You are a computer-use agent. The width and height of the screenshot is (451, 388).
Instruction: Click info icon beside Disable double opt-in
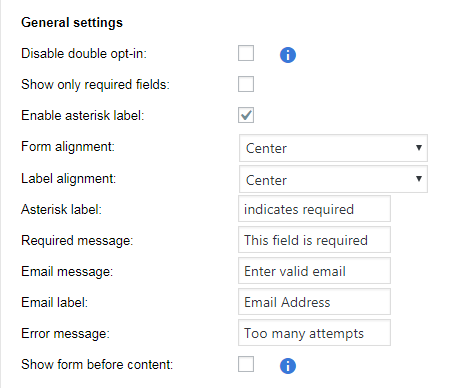pyautogui.click(x=288, y=55)
